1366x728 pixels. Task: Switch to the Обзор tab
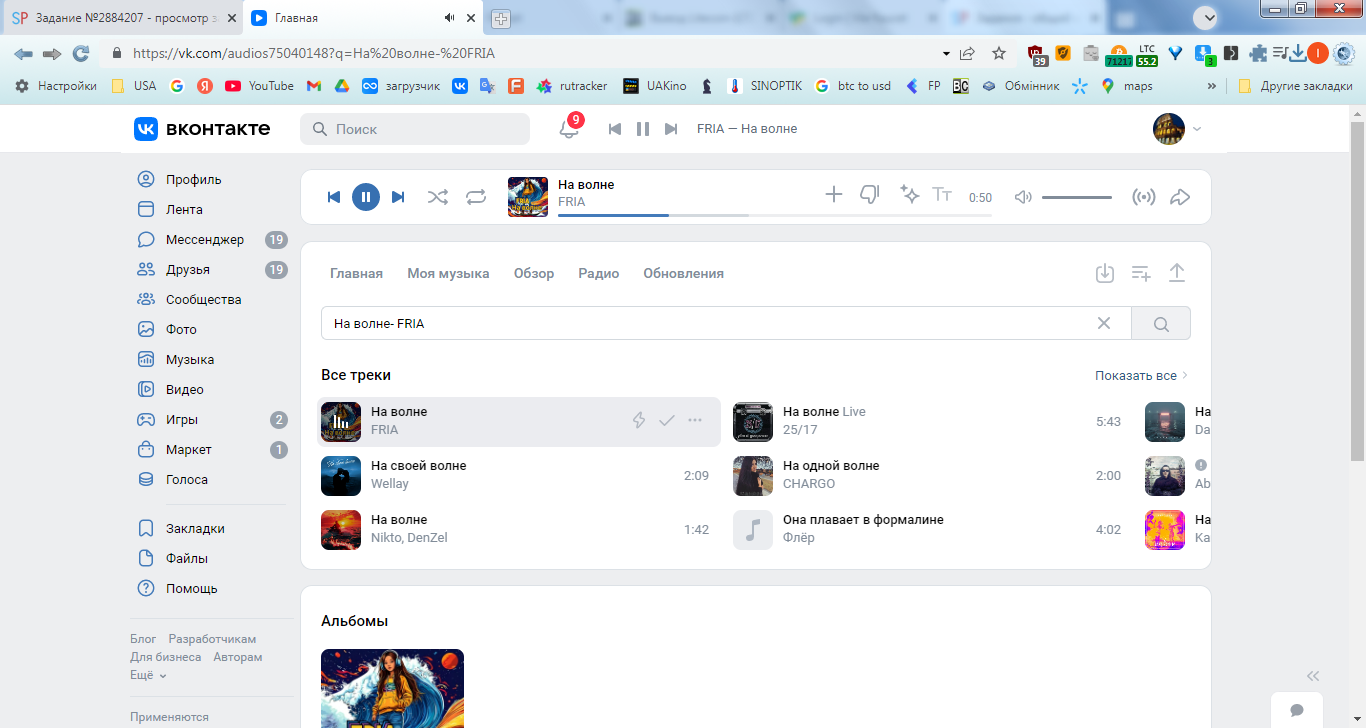tap(534, 273)
